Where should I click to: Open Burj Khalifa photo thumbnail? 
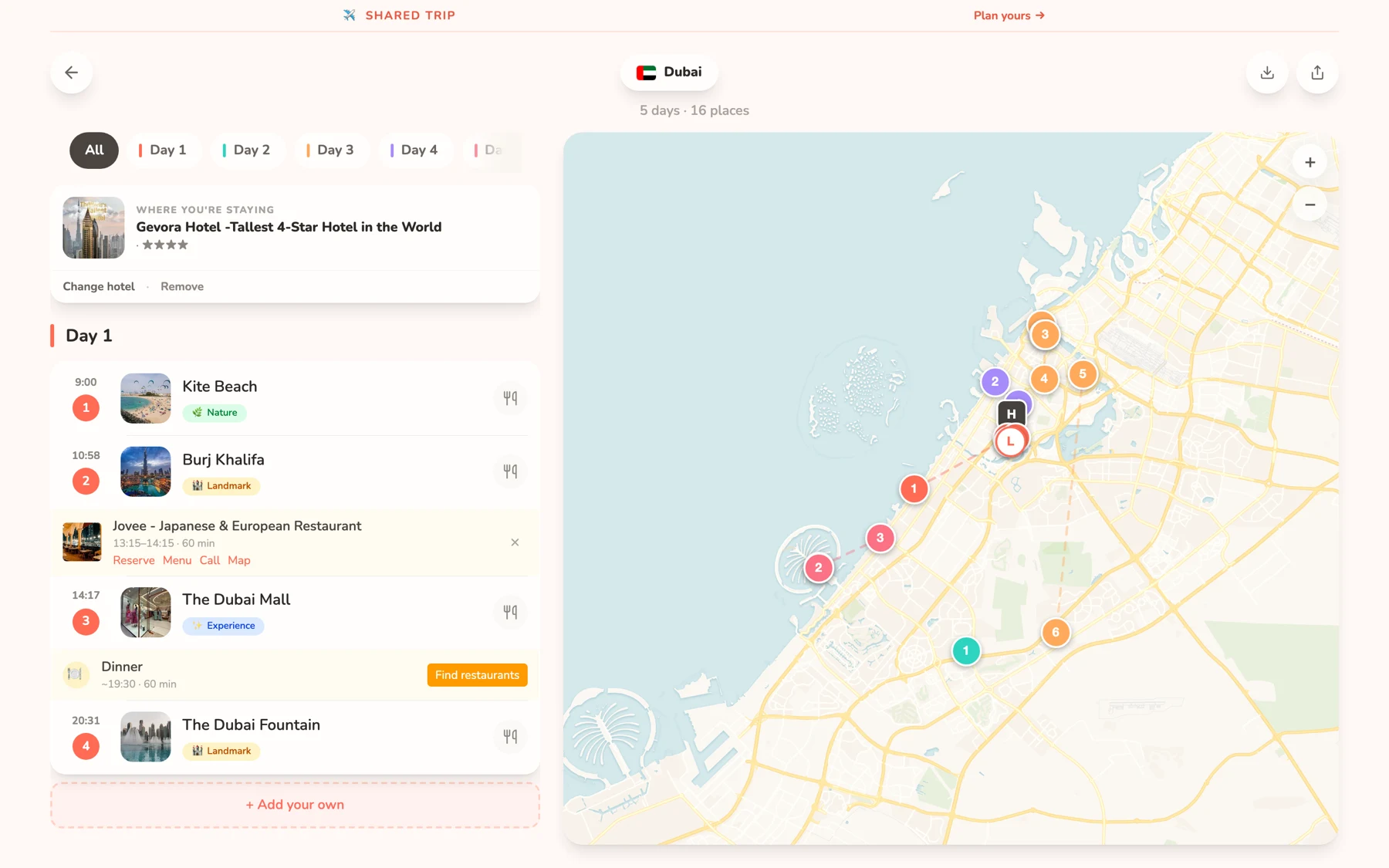click(x=146, y=471)
